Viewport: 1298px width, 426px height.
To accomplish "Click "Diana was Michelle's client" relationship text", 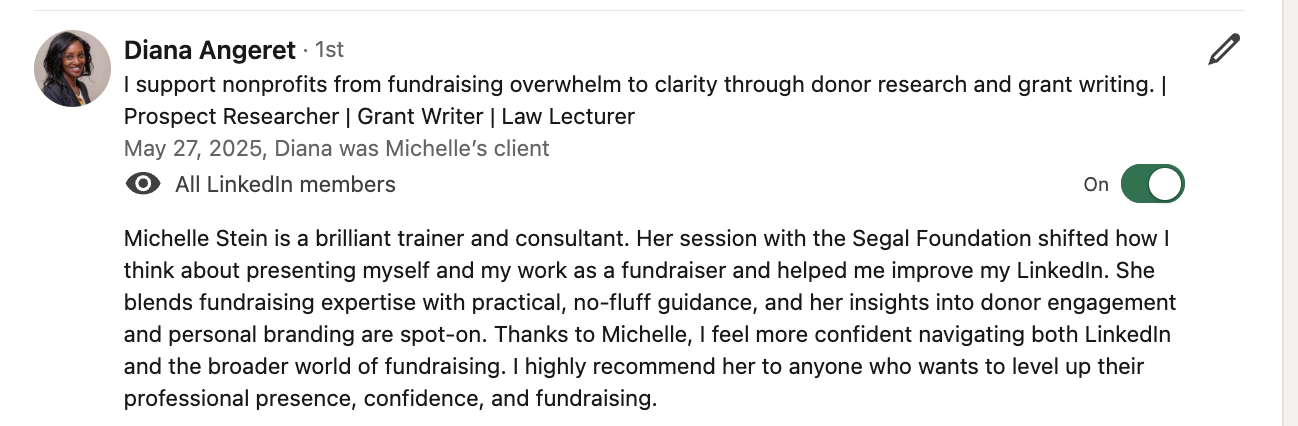I will point(411,149).
